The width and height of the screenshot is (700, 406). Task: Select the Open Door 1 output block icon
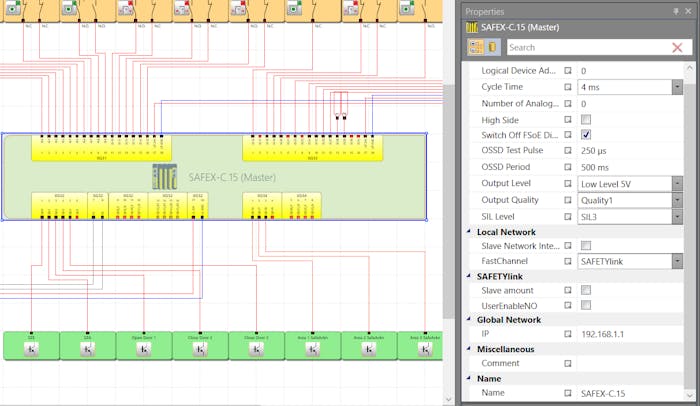point(144,349)
